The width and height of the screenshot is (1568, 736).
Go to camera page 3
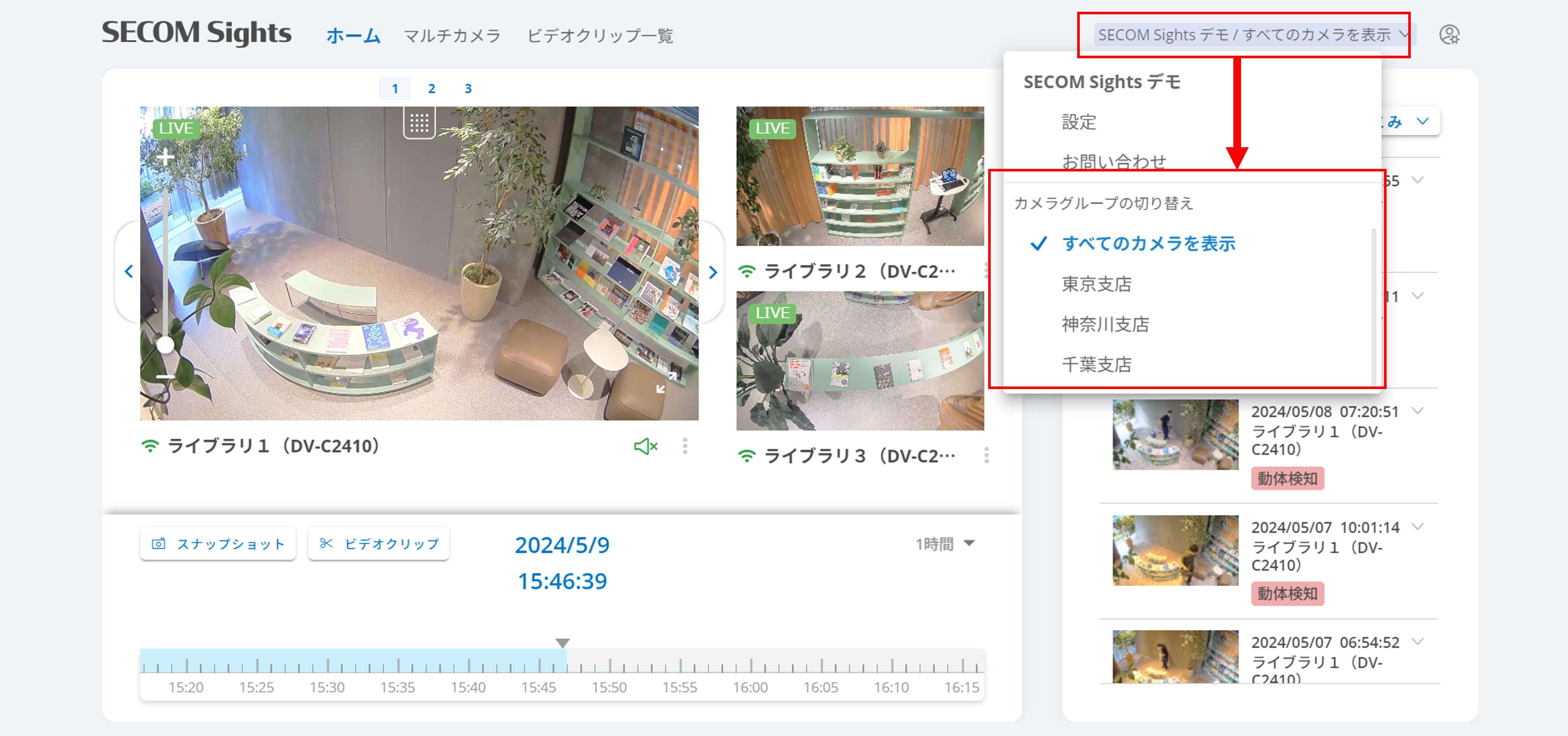[467, 88]
